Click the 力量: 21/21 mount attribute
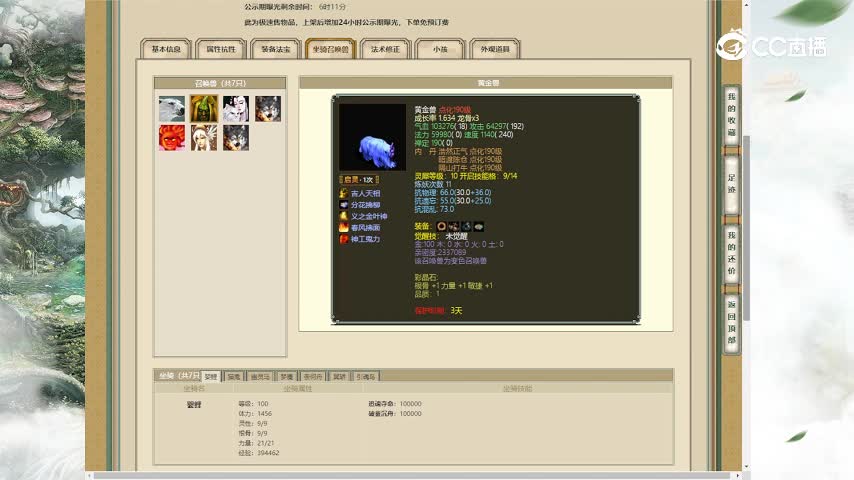The height and width of the screenshot is (480, 854). click(256, 443)
